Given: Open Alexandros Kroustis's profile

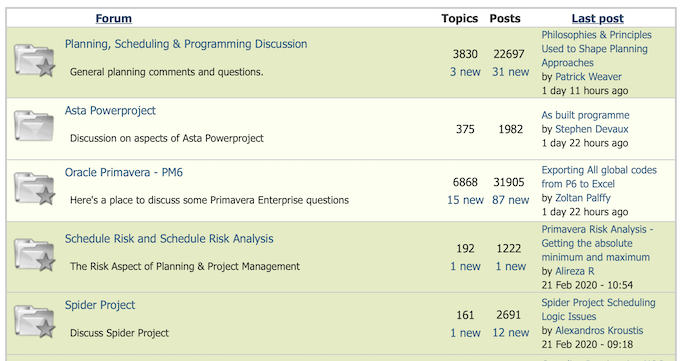Looking at the screenshot, I should point(599,331).
